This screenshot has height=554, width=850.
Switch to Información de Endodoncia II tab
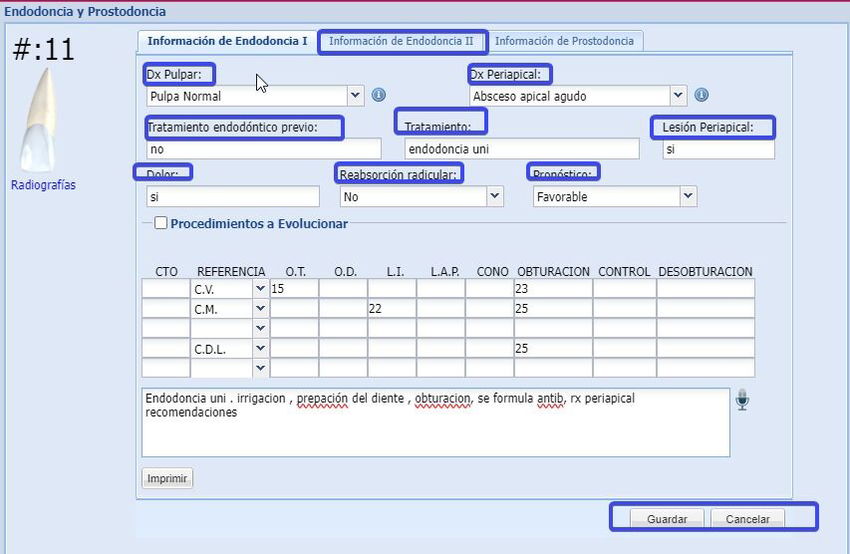point(401,41)
